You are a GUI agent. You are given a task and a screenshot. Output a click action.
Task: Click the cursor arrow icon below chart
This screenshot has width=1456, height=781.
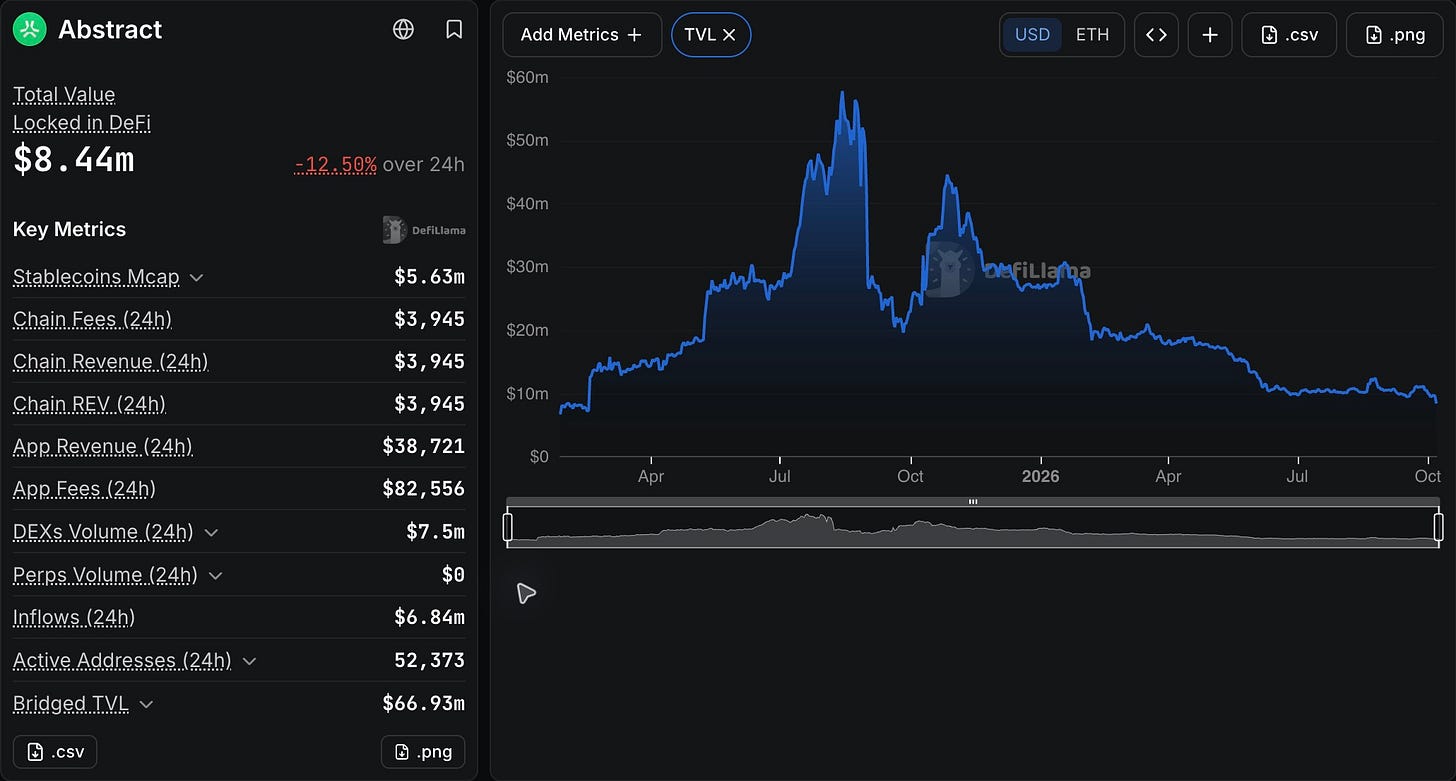point(526,593)
